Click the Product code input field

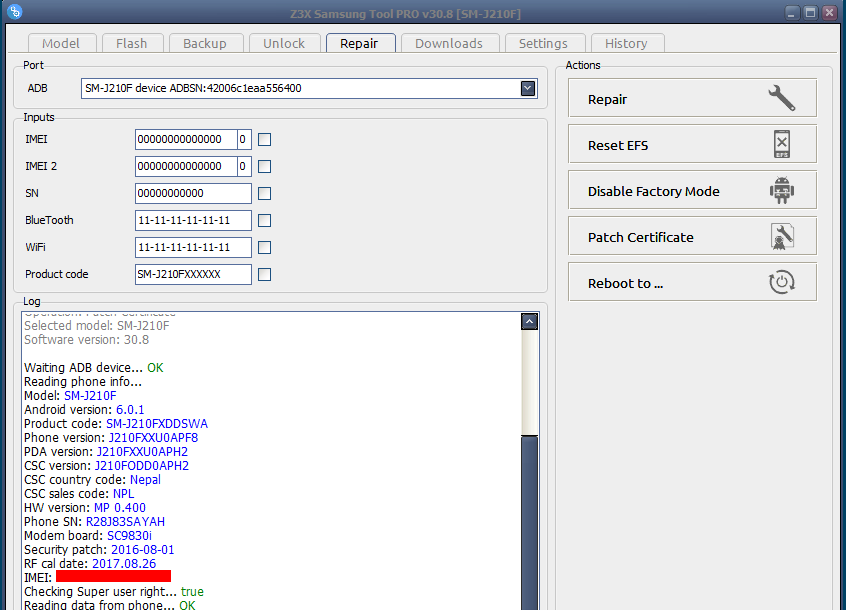click(193, 275)
